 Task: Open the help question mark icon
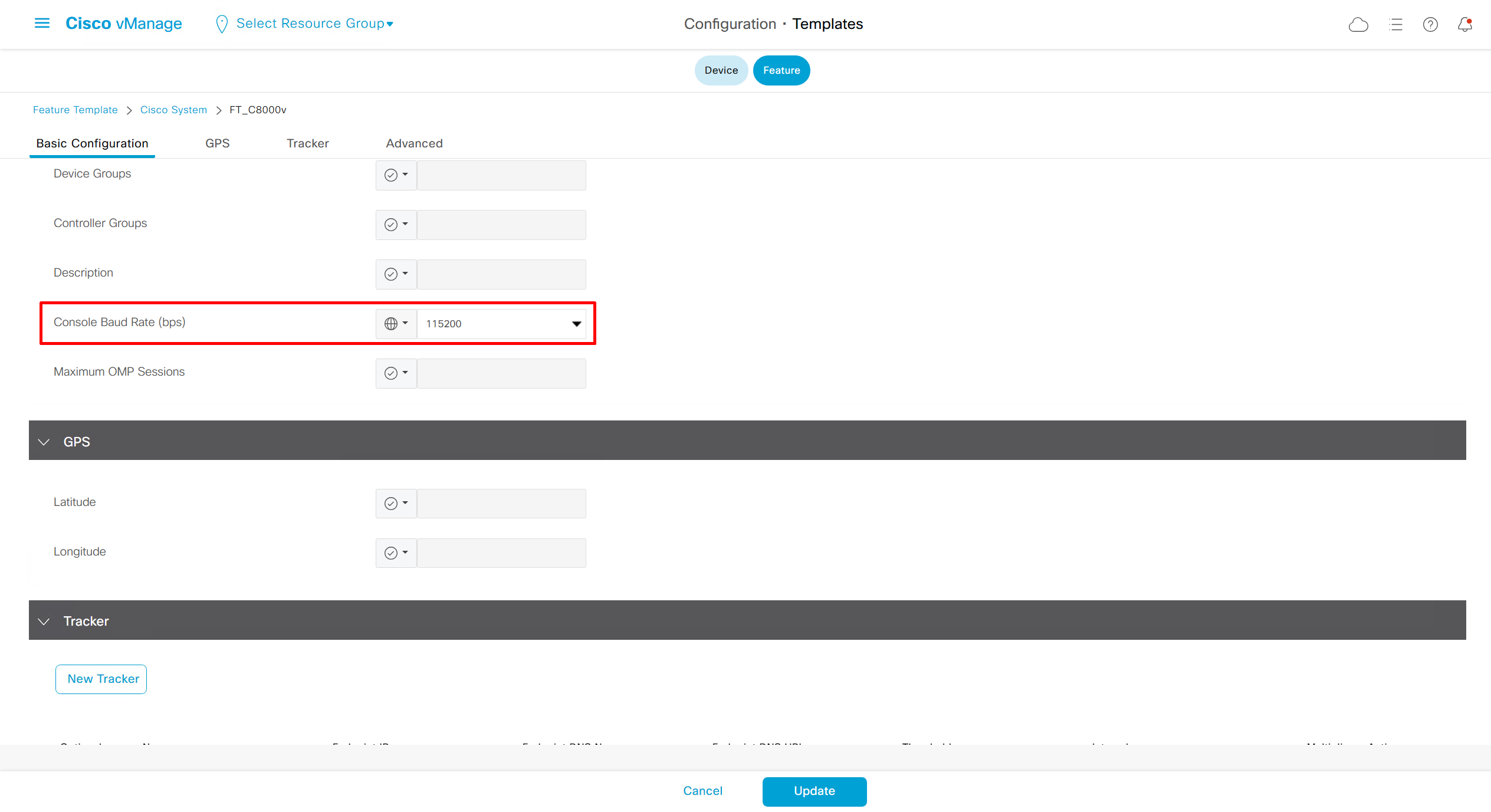click(1430, 24)
